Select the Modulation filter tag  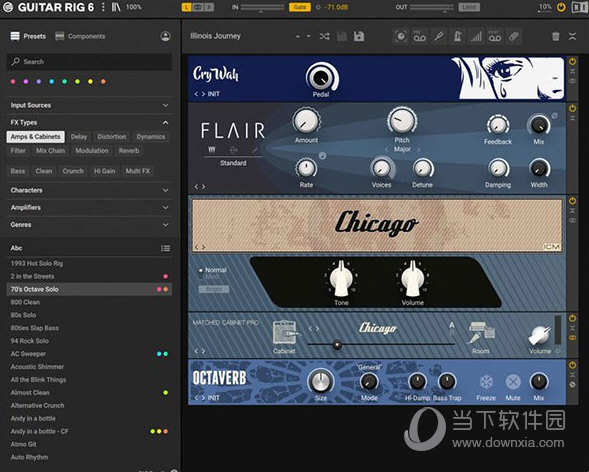(92, 151)
